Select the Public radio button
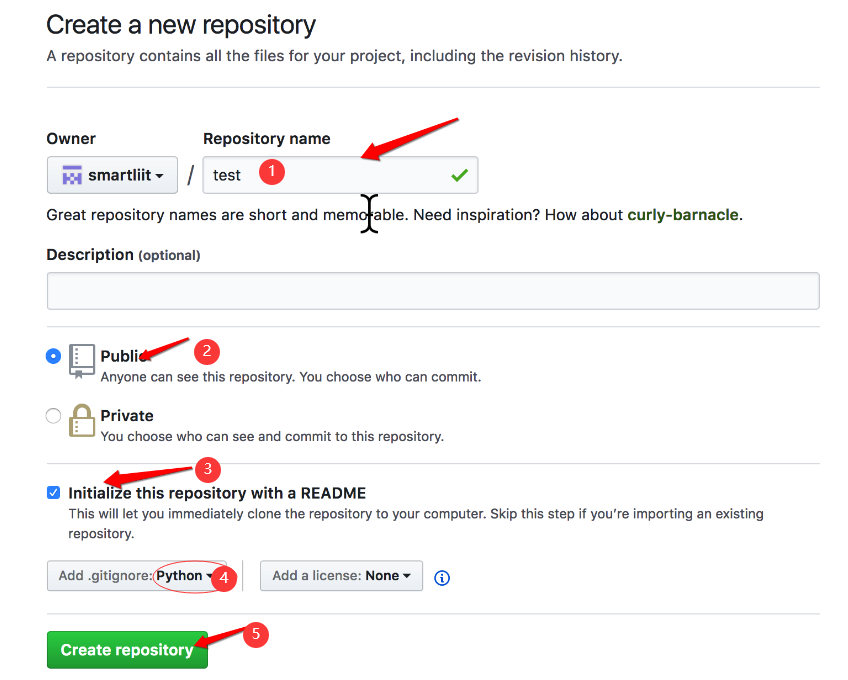 tap(54, 356)
